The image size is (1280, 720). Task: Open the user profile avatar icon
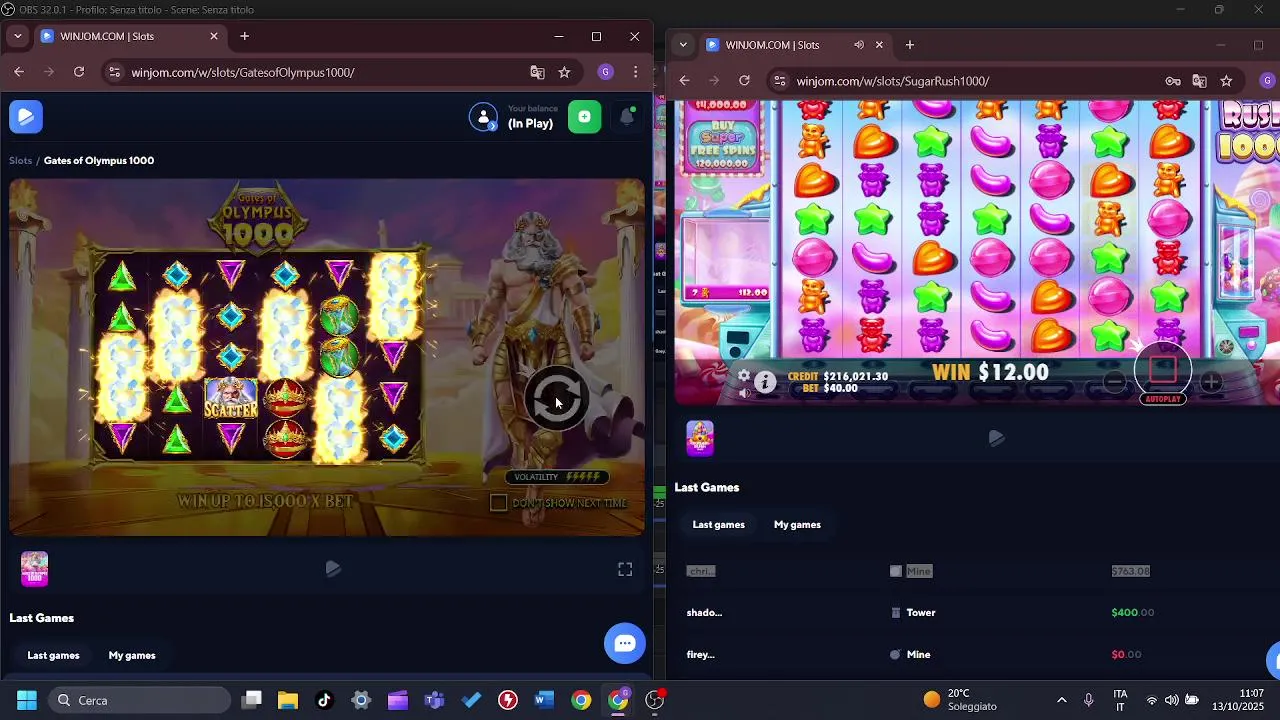pyautogui.click(x=483, y=117)
